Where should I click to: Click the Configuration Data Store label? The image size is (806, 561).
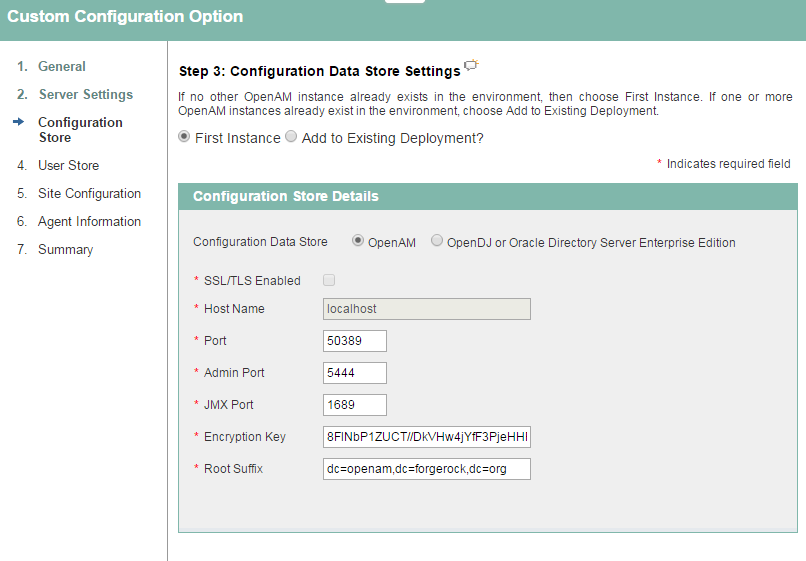[x=260, y=242]
